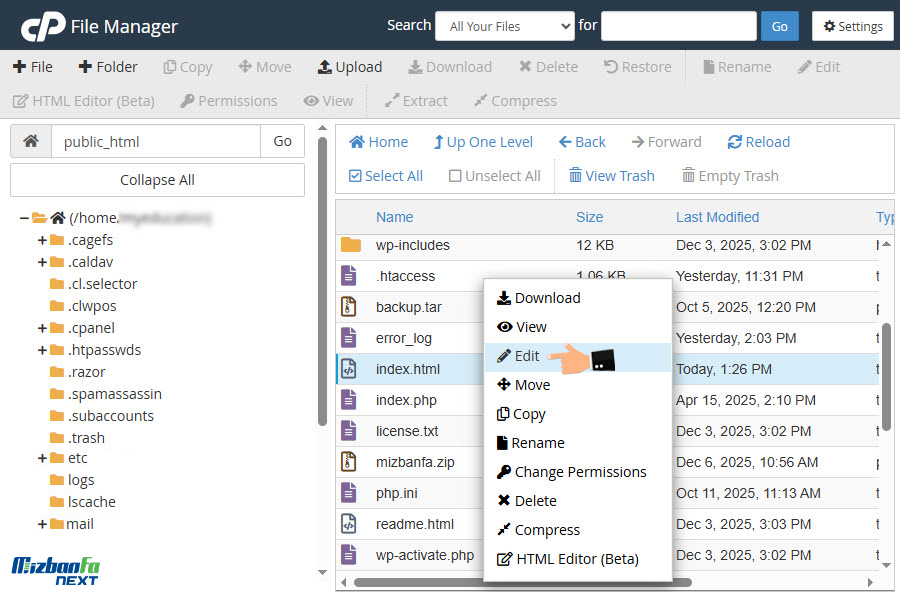Create a new file with +File
The width and height of the screenshot is (900, 592).
[x=33, y=67]
